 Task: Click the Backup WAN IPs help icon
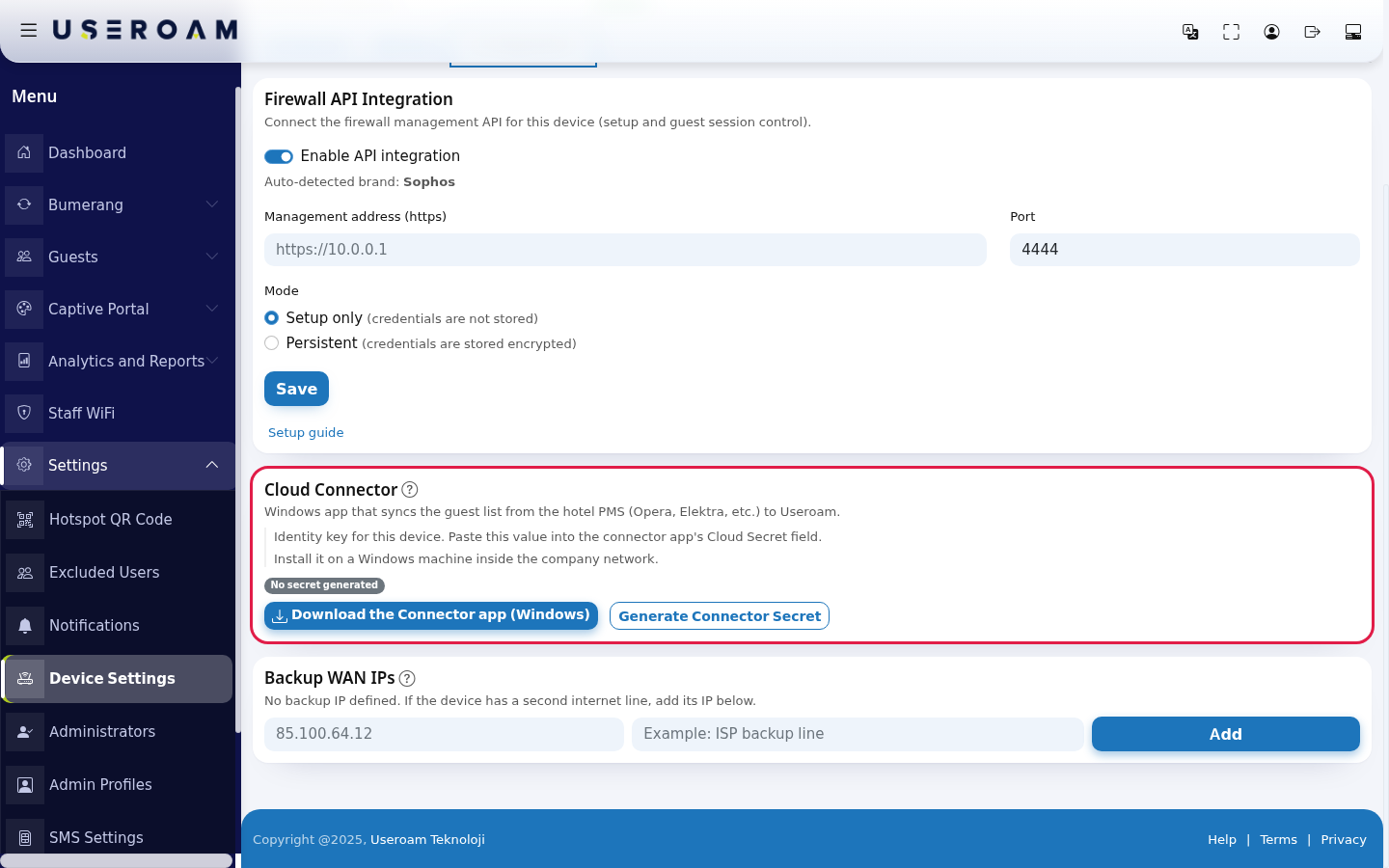[x=407, y=678]
